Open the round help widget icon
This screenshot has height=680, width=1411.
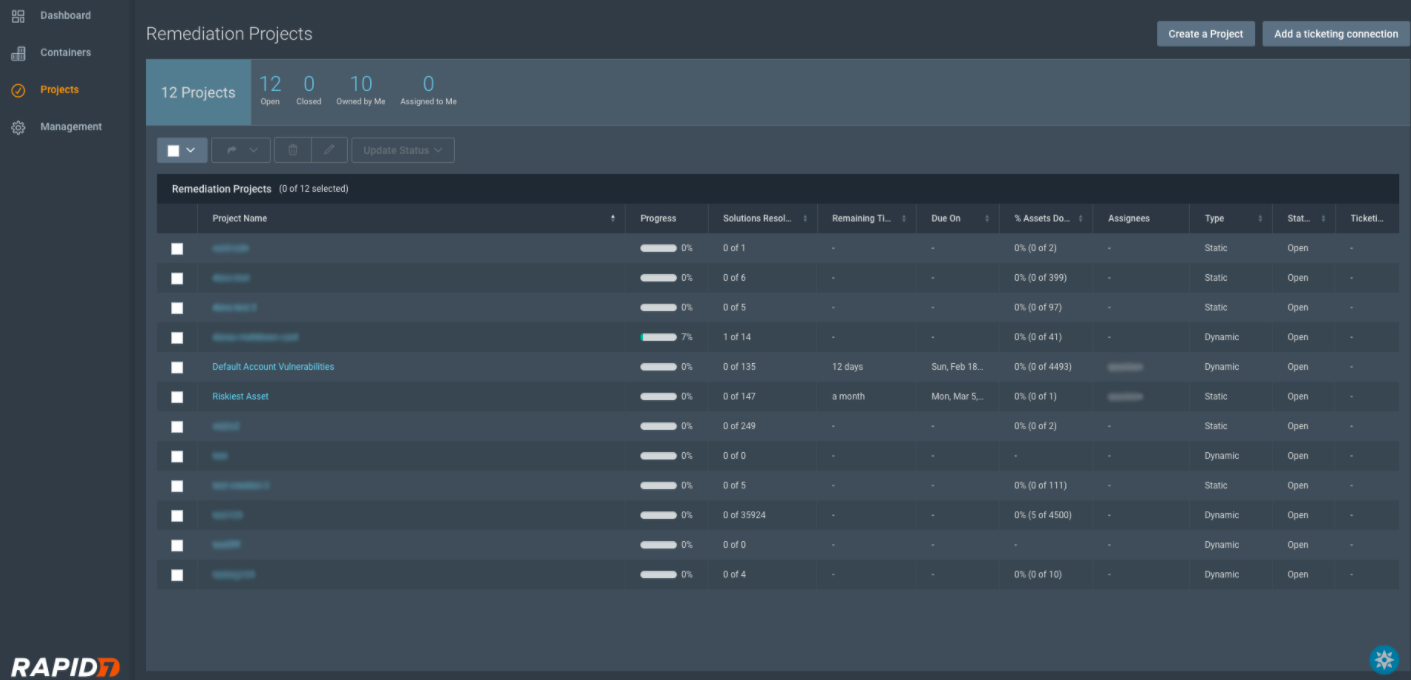pyautogui.click(x=1384, y=658)
